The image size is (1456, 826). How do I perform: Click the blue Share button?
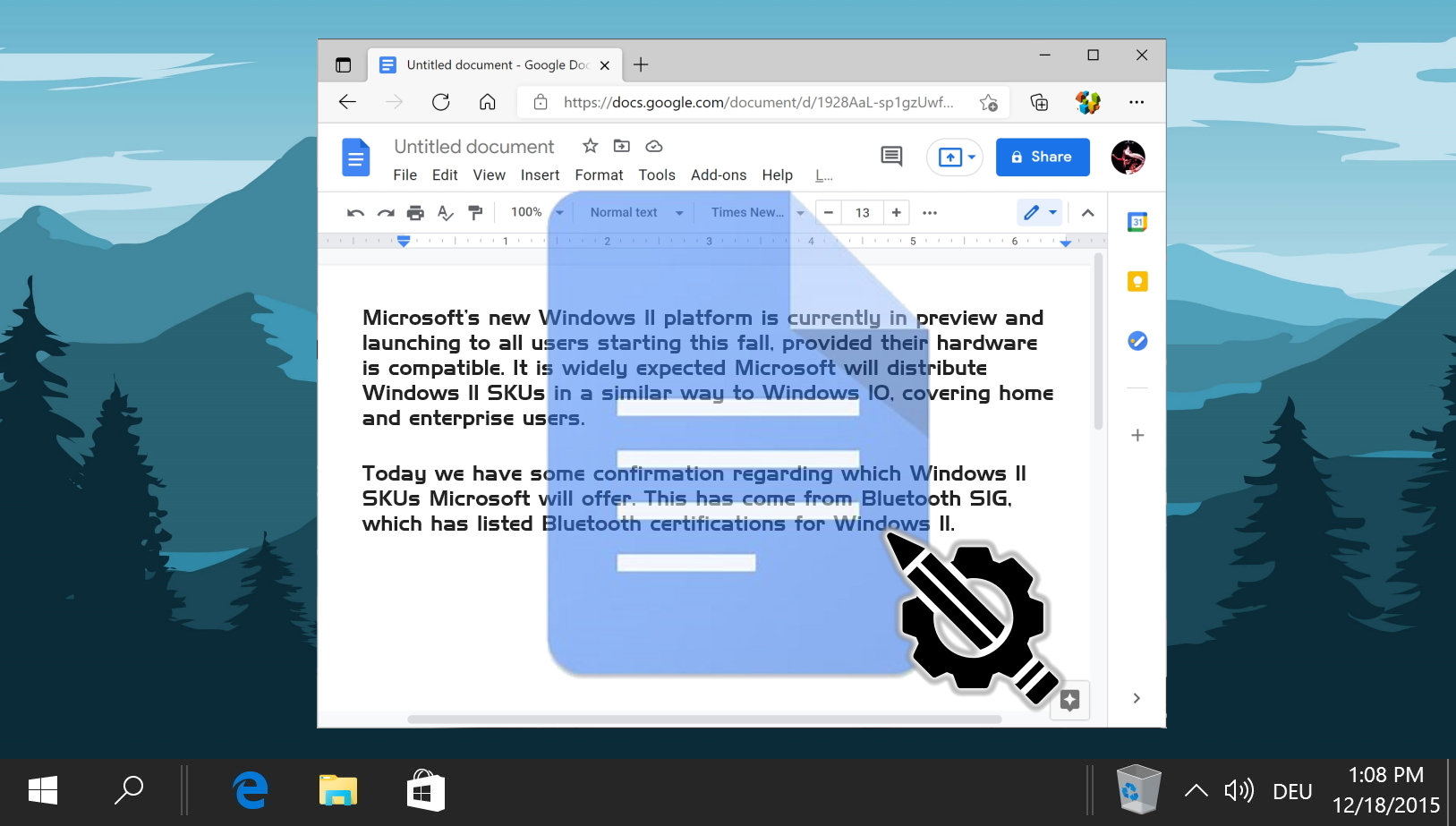click(1043, 157)
